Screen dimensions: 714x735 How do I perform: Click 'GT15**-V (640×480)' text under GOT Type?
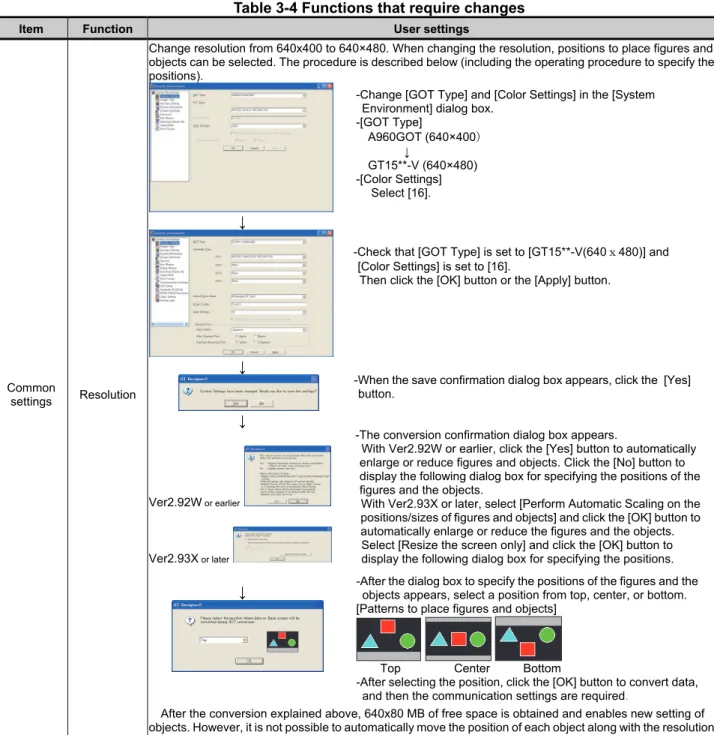tap(422, 165)
